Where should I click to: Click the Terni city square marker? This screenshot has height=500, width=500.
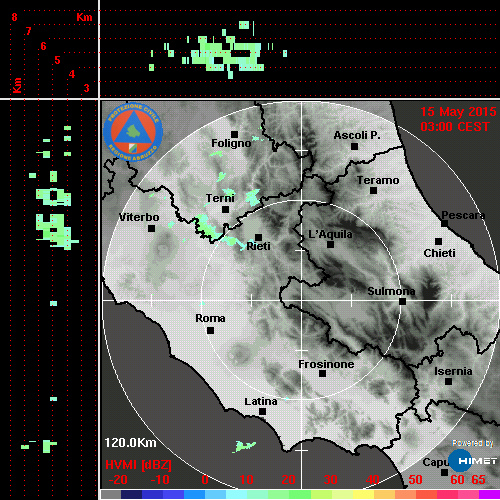click(x=225, y=210)
